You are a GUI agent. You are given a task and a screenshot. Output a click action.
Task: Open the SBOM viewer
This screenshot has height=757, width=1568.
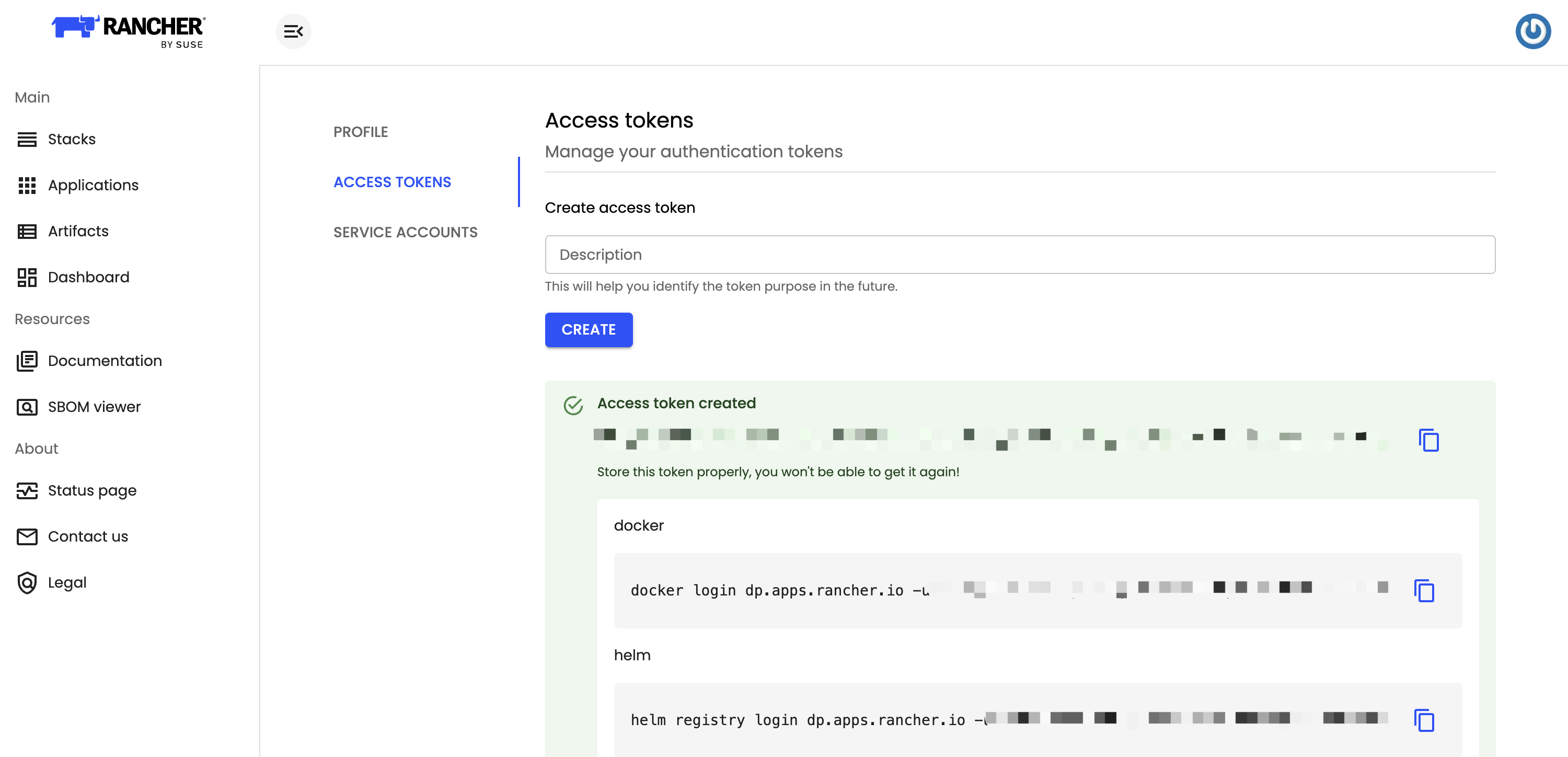pos(95,407)
